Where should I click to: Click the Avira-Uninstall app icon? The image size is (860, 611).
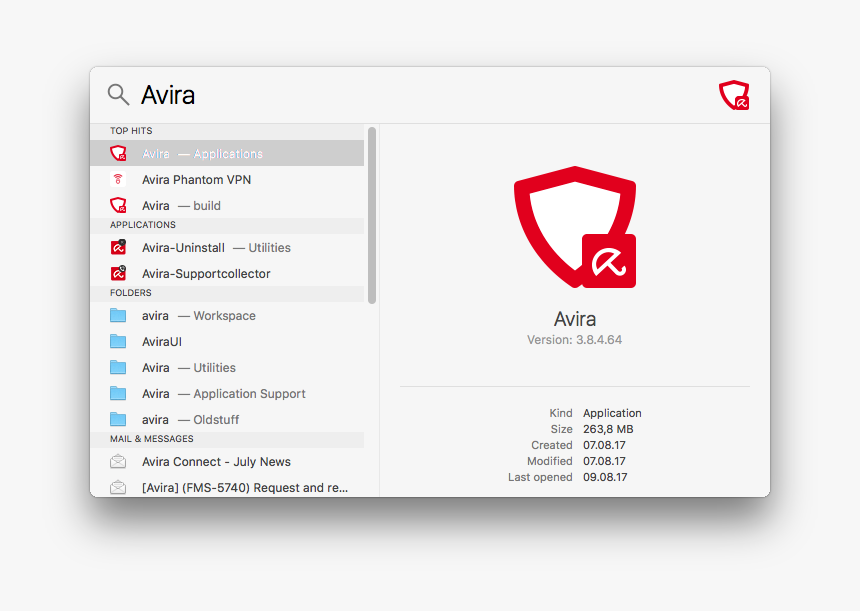[x=118, y=247]
